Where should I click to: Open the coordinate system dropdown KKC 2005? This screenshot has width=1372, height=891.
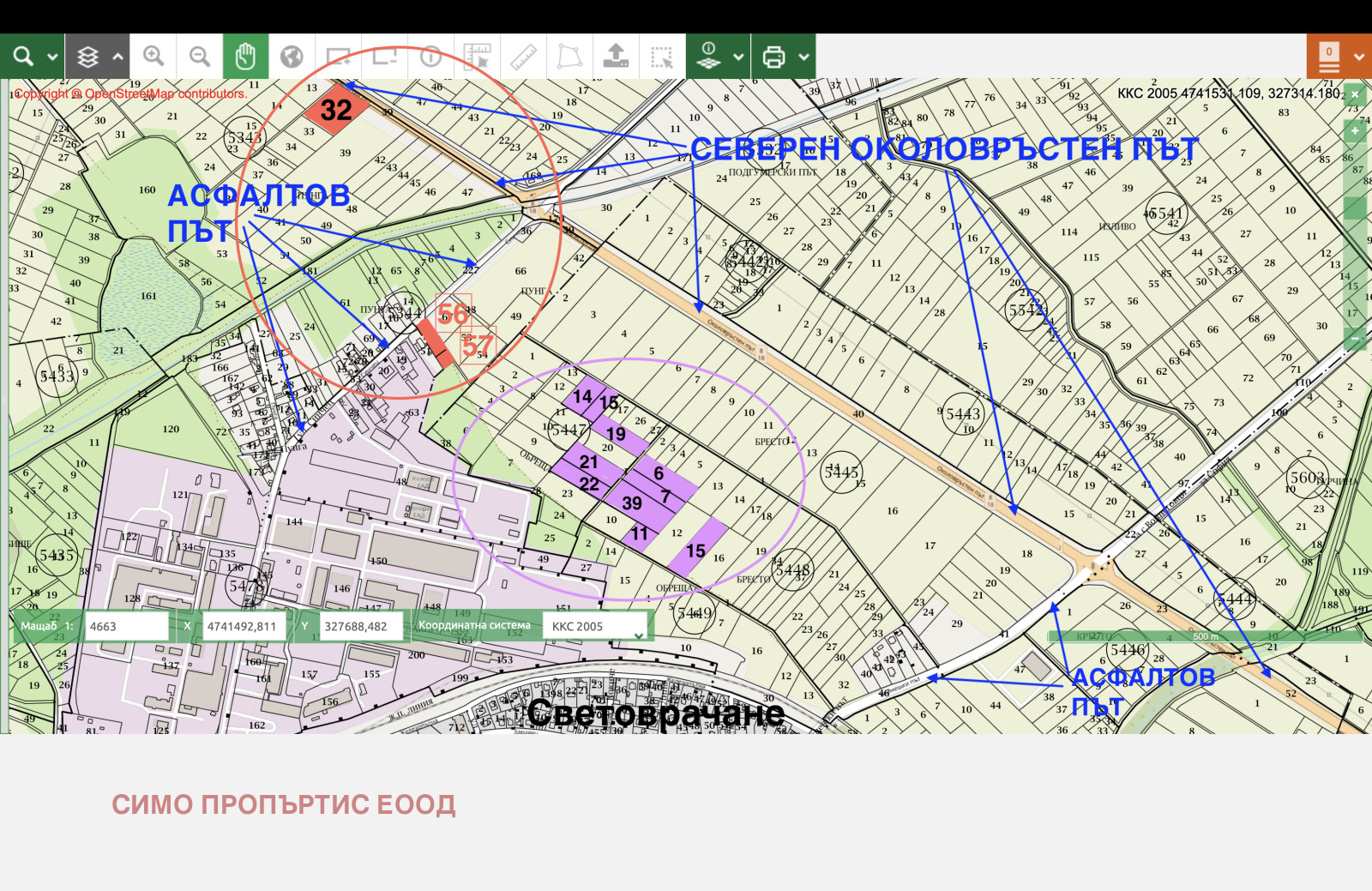point(597,626)
